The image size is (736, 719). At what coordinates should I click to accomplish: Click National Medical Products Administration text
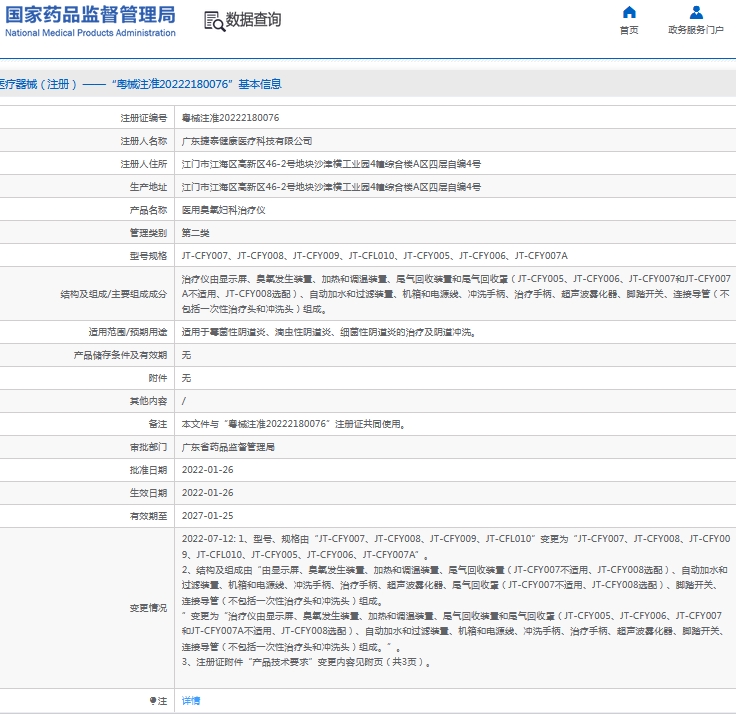[x=90, y=33]
